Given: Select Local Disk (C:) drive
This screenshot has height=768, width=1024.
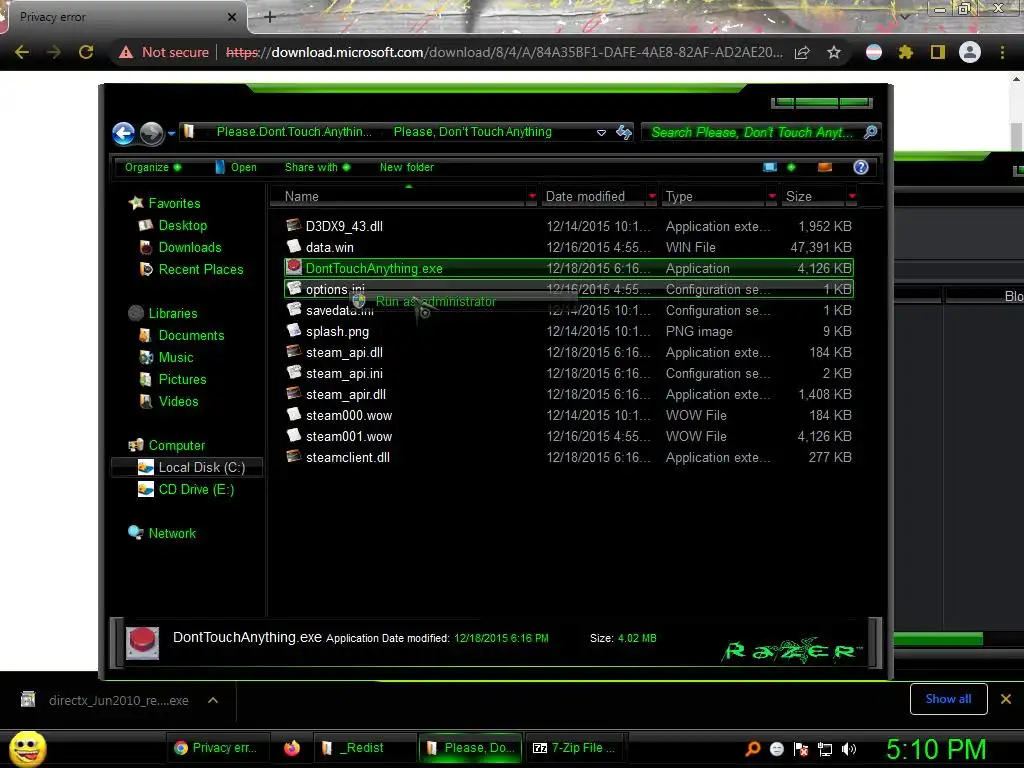Looking at the screenshot, I should (187, 468).
